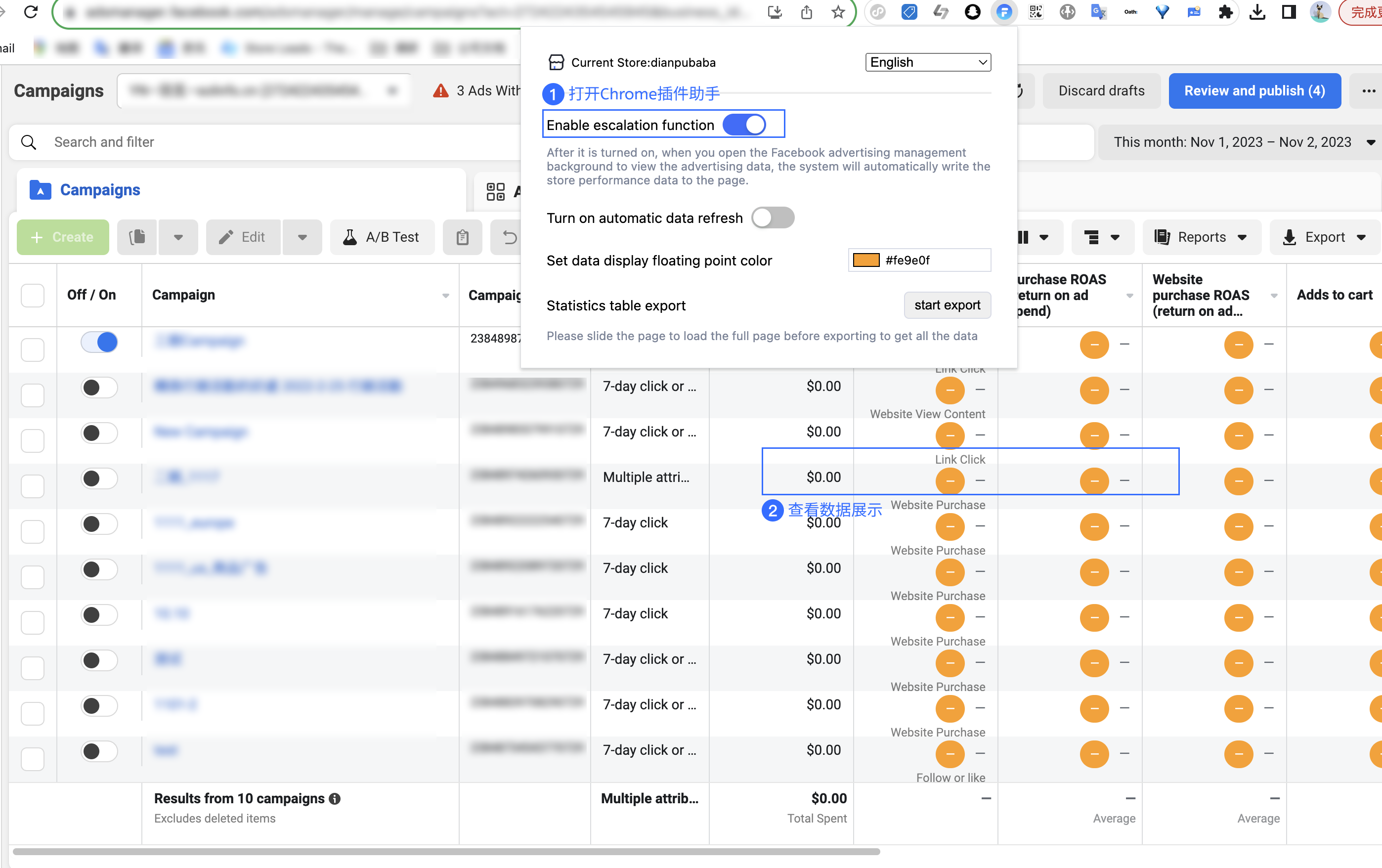
Task: Click the duplicate campaign icon
Action: point(137,237)
